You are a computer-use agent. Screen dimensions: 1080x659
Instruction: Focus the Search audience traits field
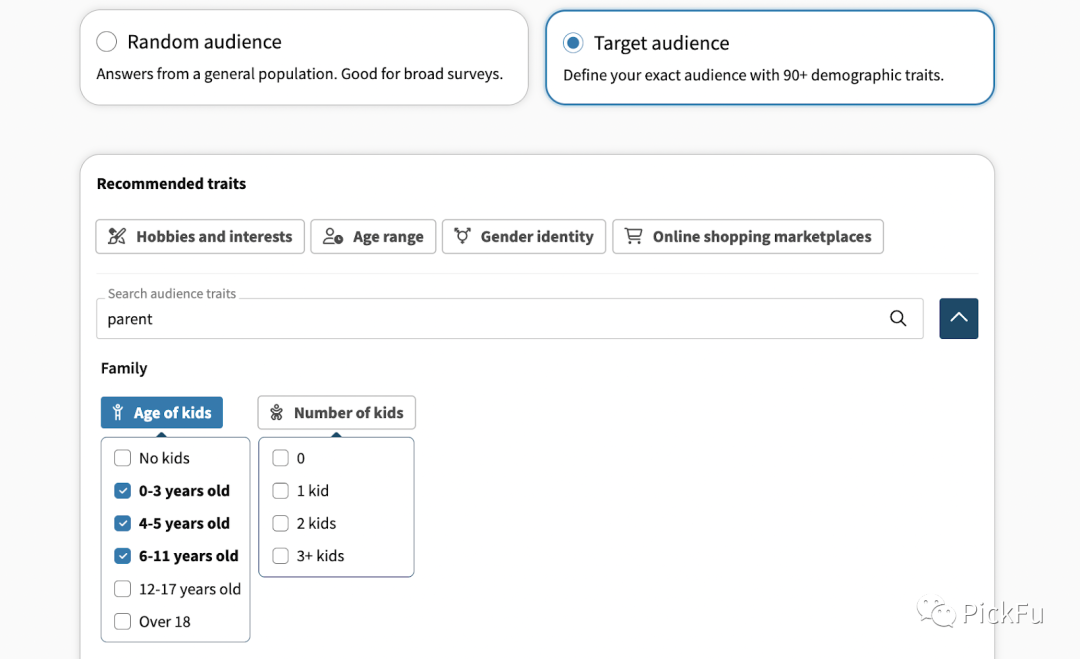[490, 319]
